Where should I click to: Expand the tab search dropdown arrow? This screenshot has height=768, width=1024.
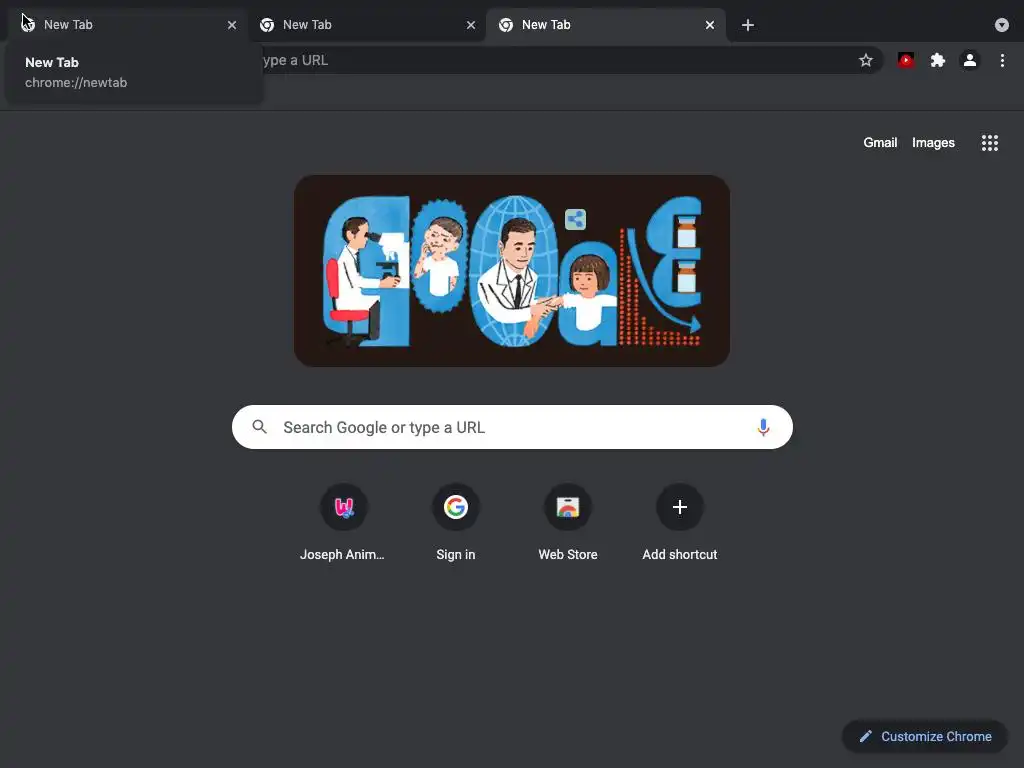1001,25
